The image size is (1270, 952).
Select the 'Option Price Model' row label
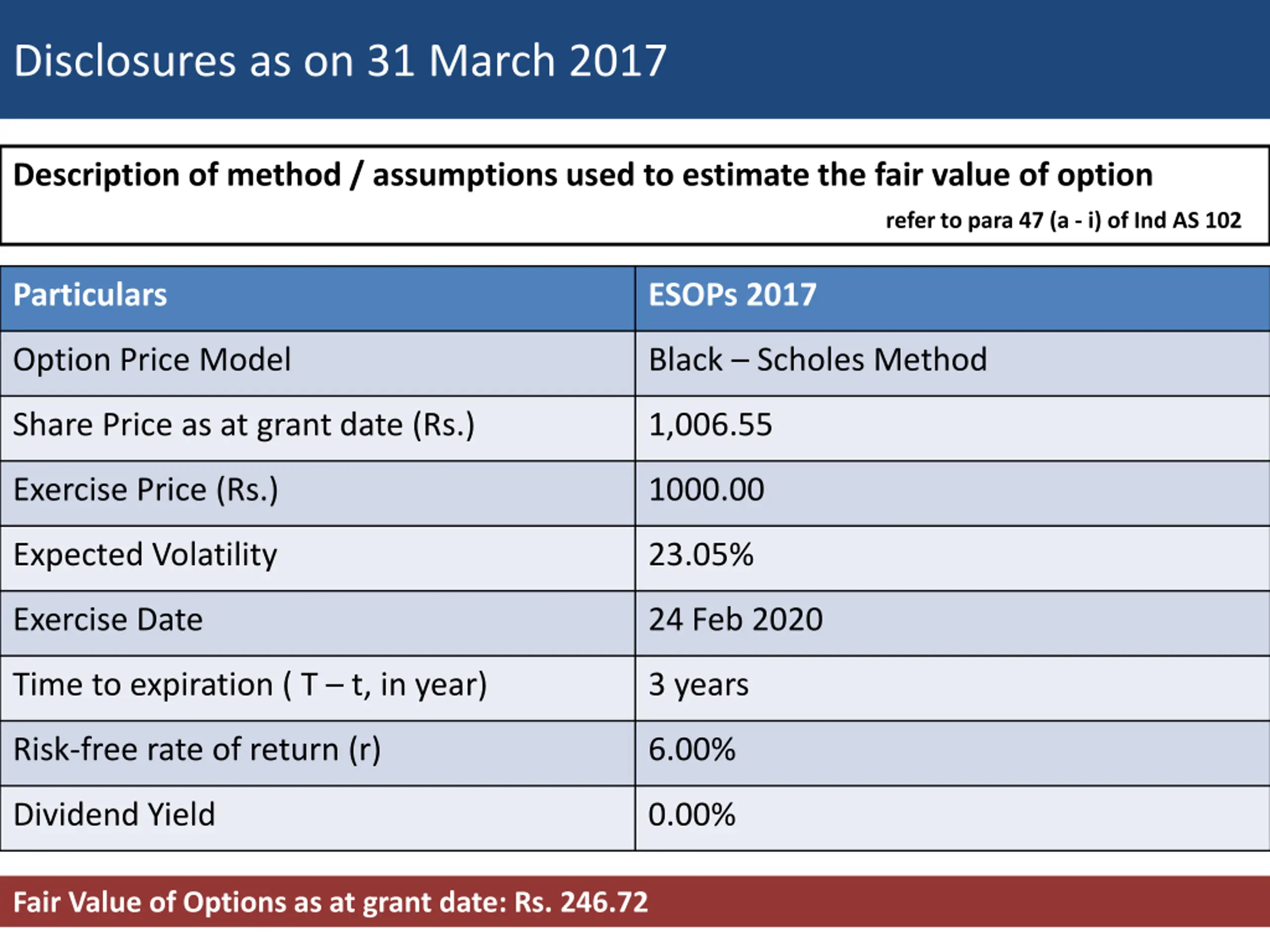click(x=152, y=360)
